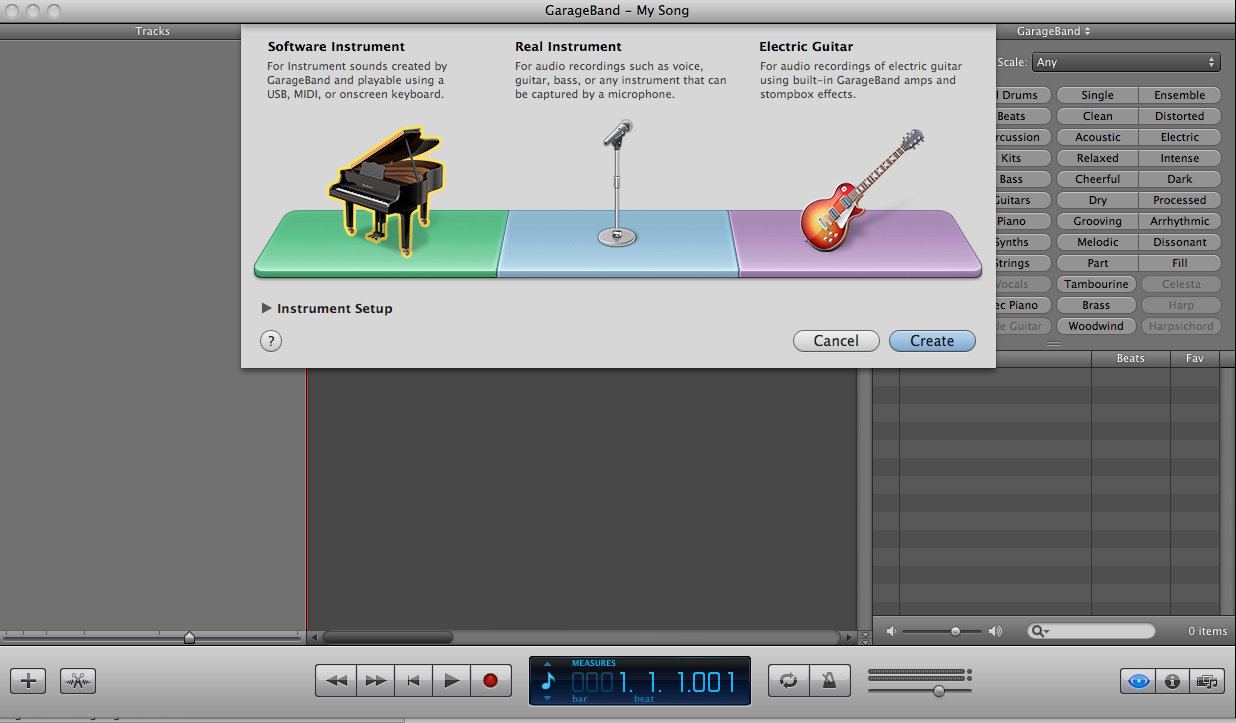Show the track info button
1236x723 pixels.
coord(1173,681)
